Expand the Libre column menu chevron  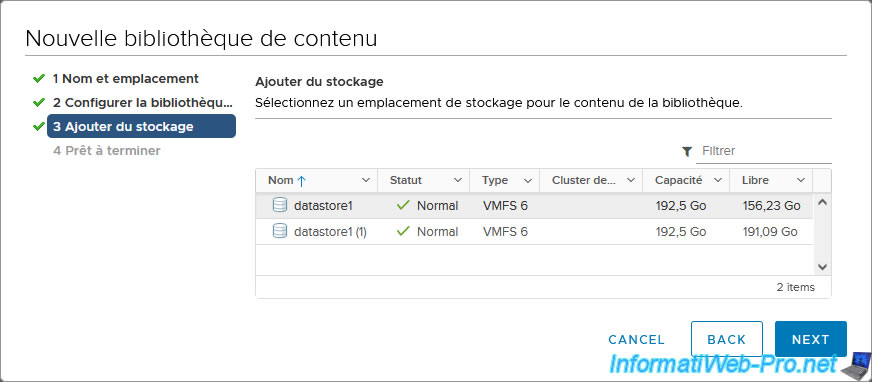pyautogui.click(x=801, y=181)
